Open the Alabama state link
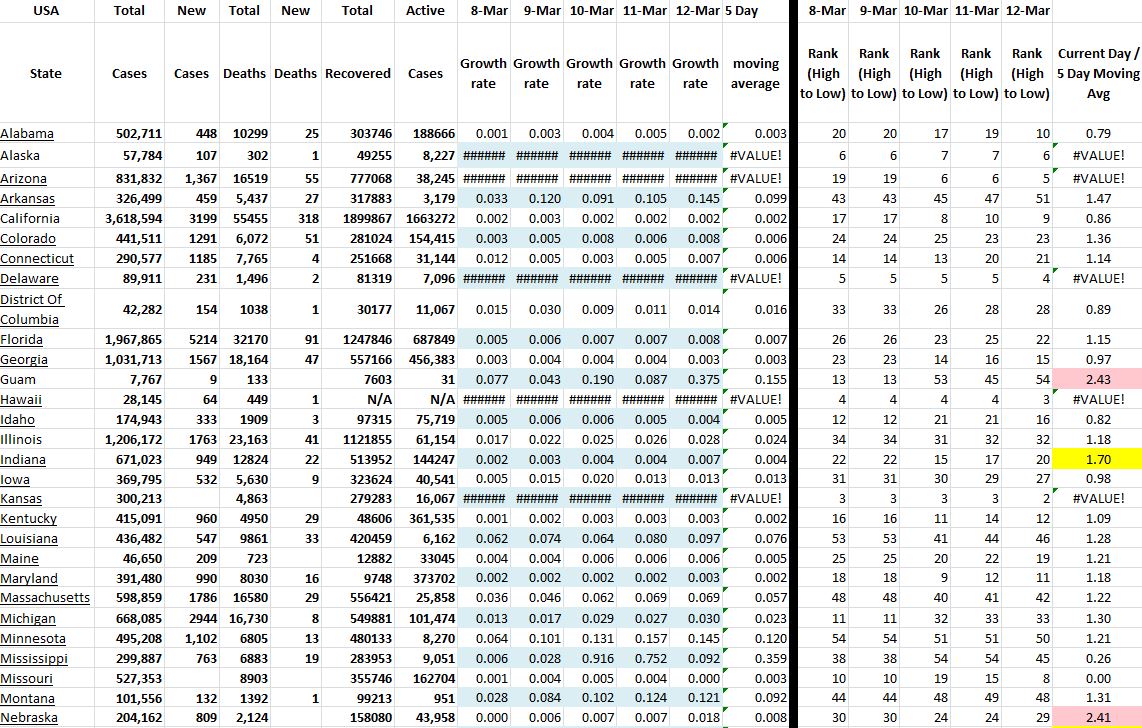 coord(27,134)
